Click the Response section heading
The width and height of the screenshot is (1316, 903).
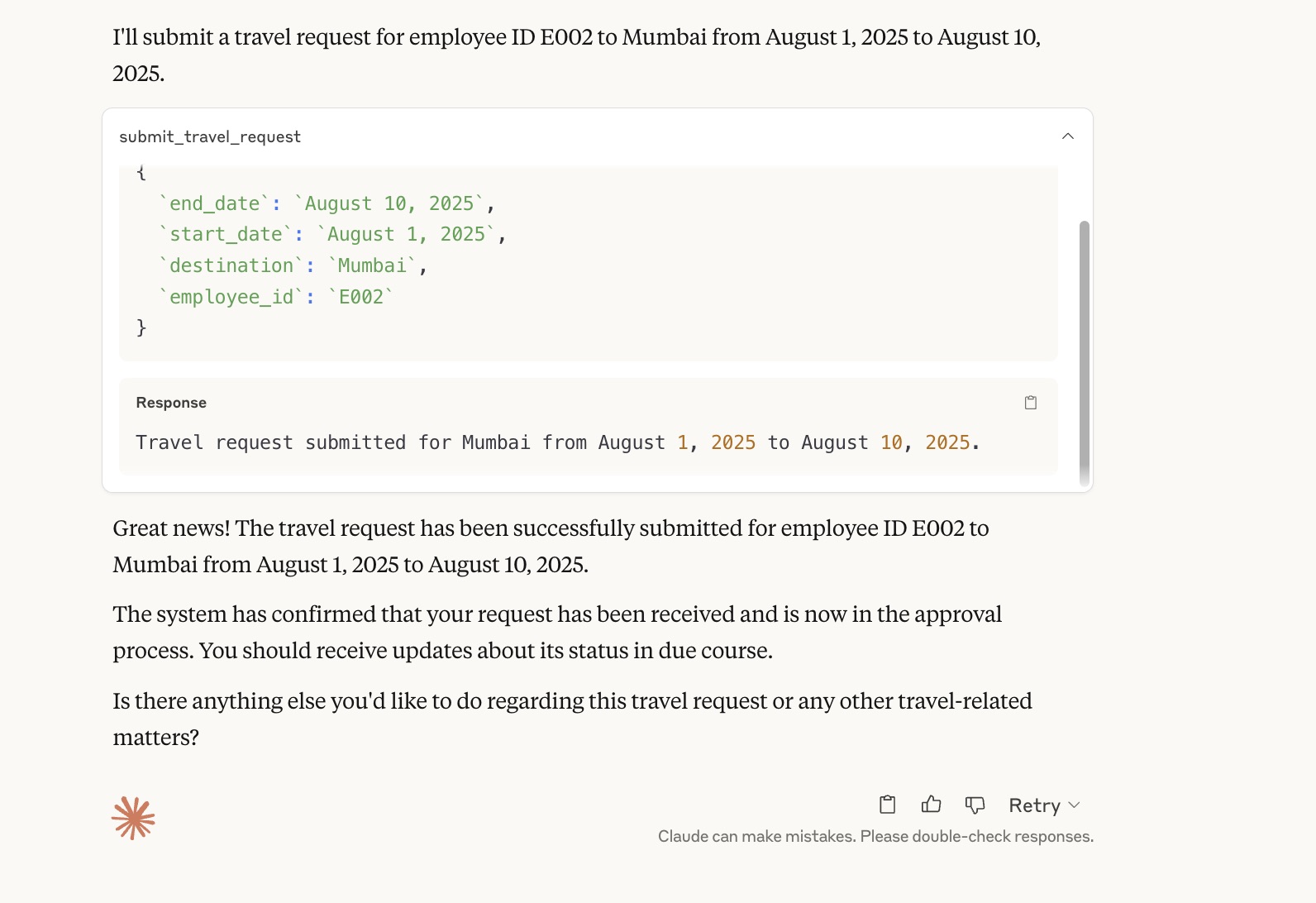tap(171, 403)
